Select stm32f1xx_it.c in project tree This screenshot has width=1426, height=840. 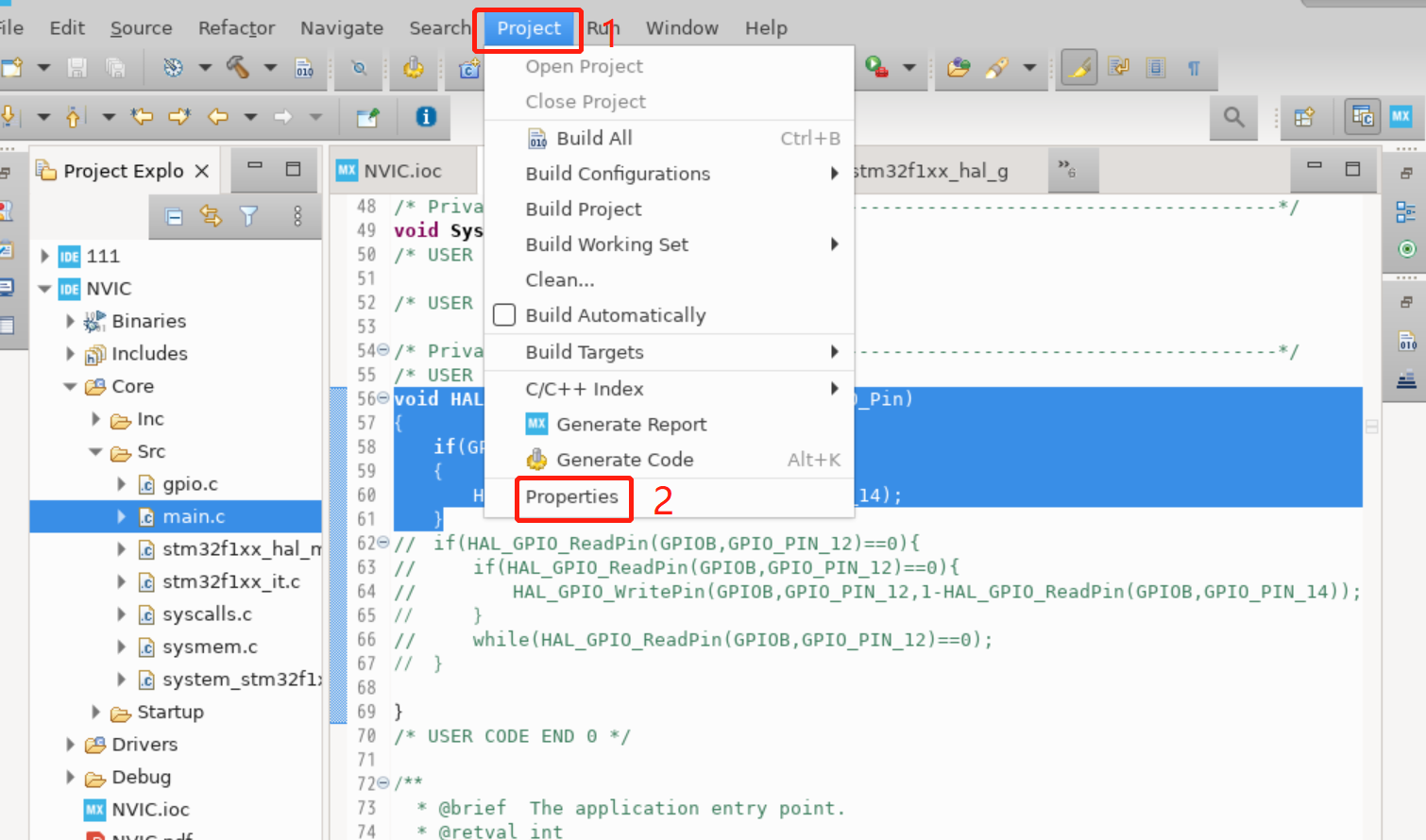(x=231, y=581)
